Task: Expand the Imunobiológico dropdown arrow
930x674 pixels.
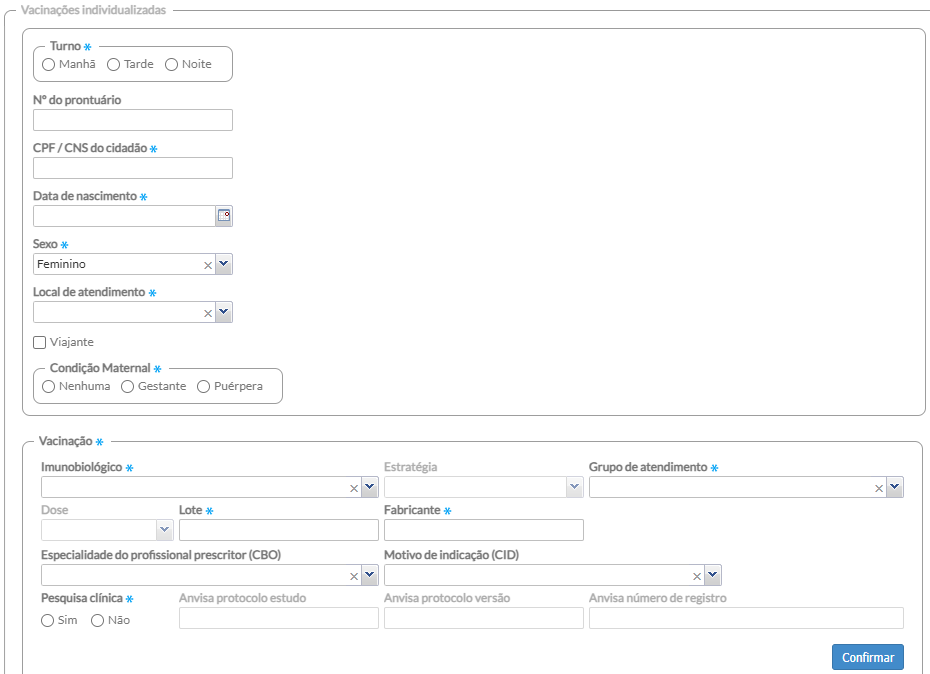Action: pos(370,487)
